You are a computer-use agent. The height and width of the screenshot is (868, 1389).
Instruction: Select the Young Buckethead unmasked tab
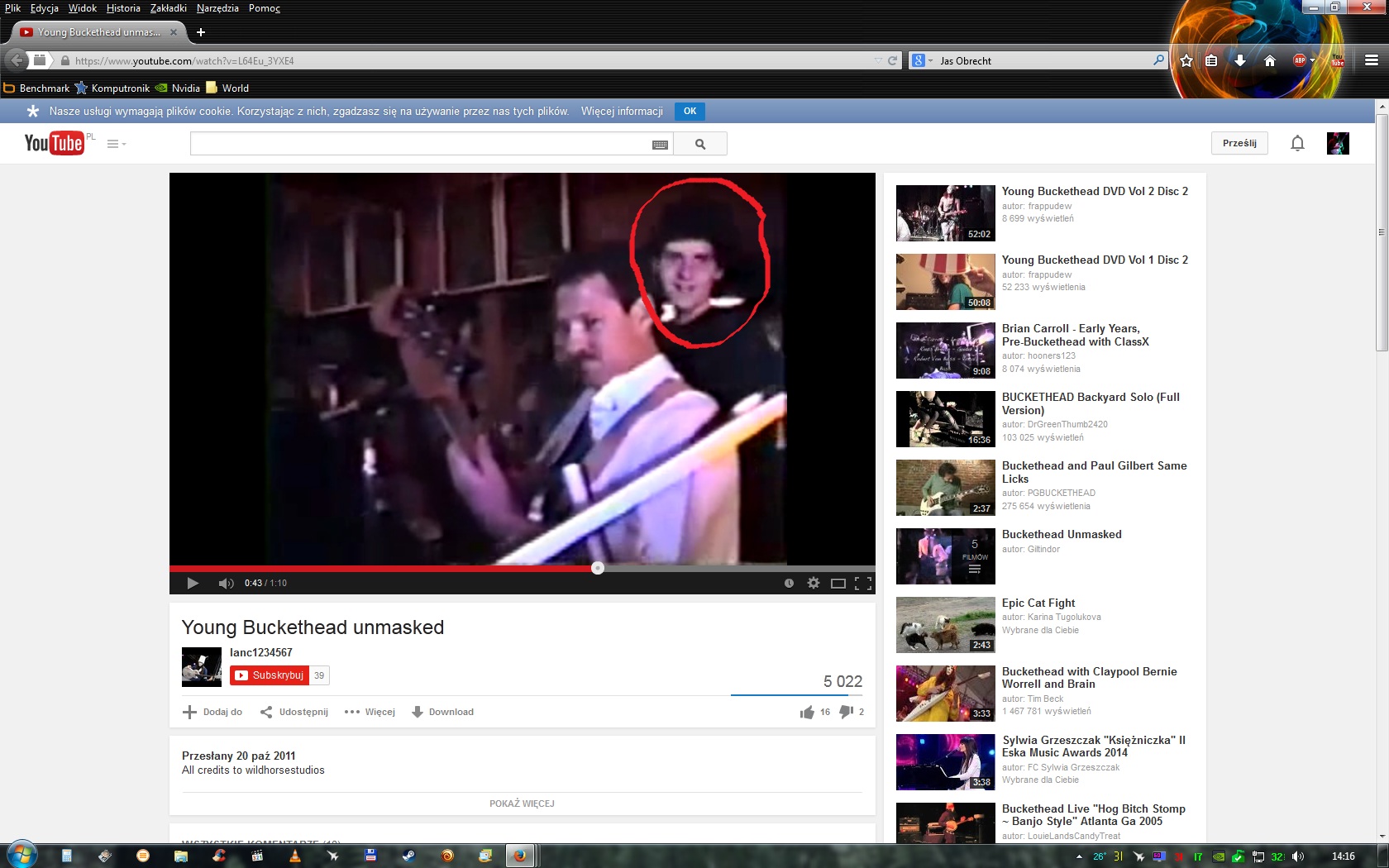click(98, 32)
